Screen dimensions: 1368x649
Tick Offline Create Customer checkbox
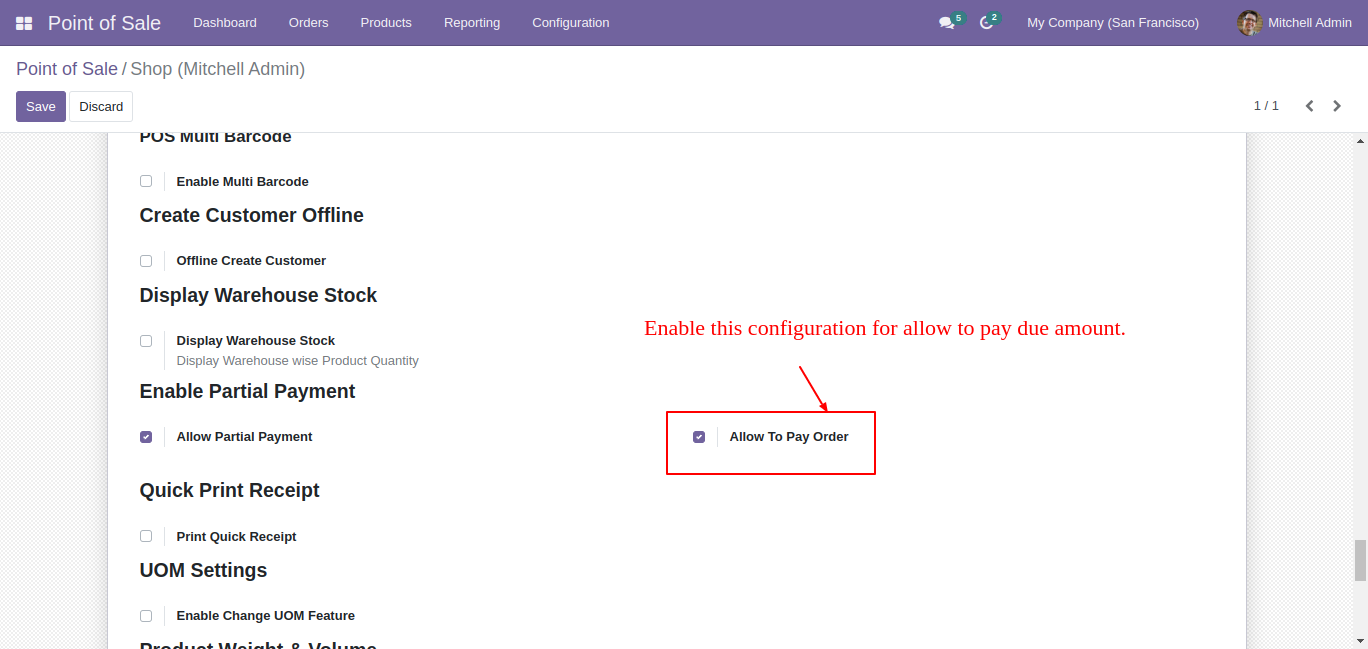pos(146,261)
